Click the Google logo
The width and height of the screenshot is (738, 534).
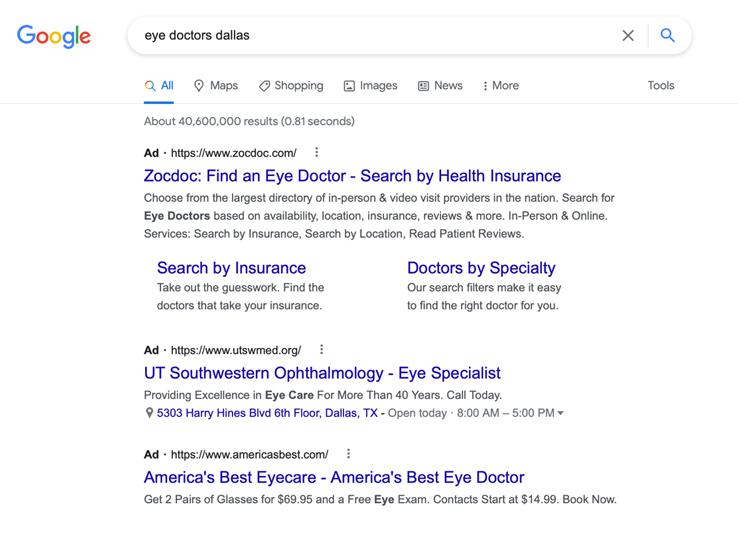pyautogui.click(x=54, y=36)
